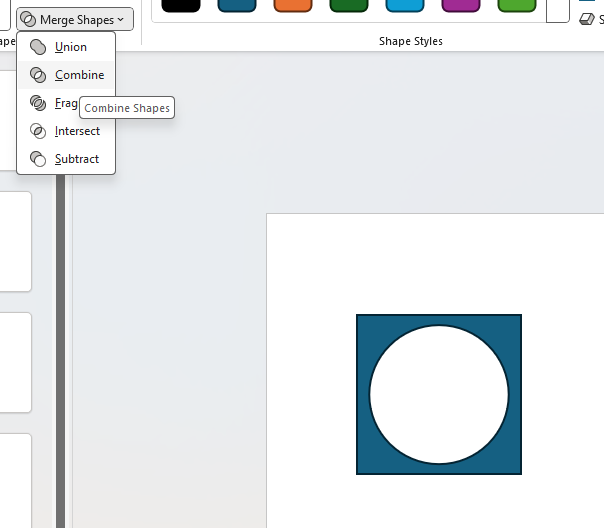Screen dimensions: 604x528
Task: Pick the light blue shape style
Action: point(405,5)
